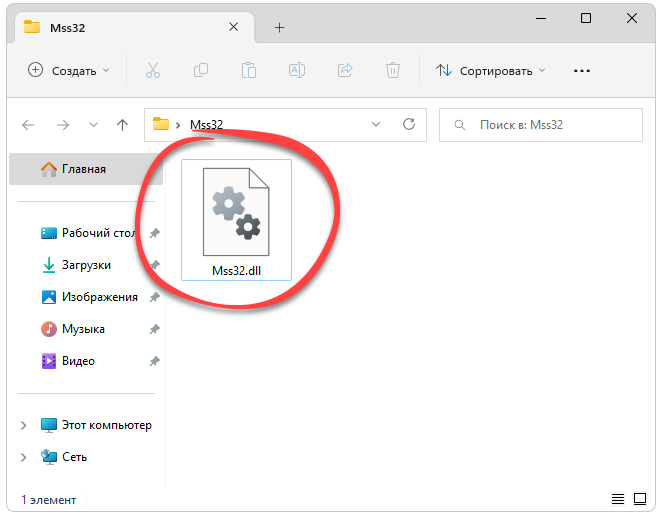Click the Copy icon in toolbar
This screenshot has width=662, height=515.
tap(201, 70)
